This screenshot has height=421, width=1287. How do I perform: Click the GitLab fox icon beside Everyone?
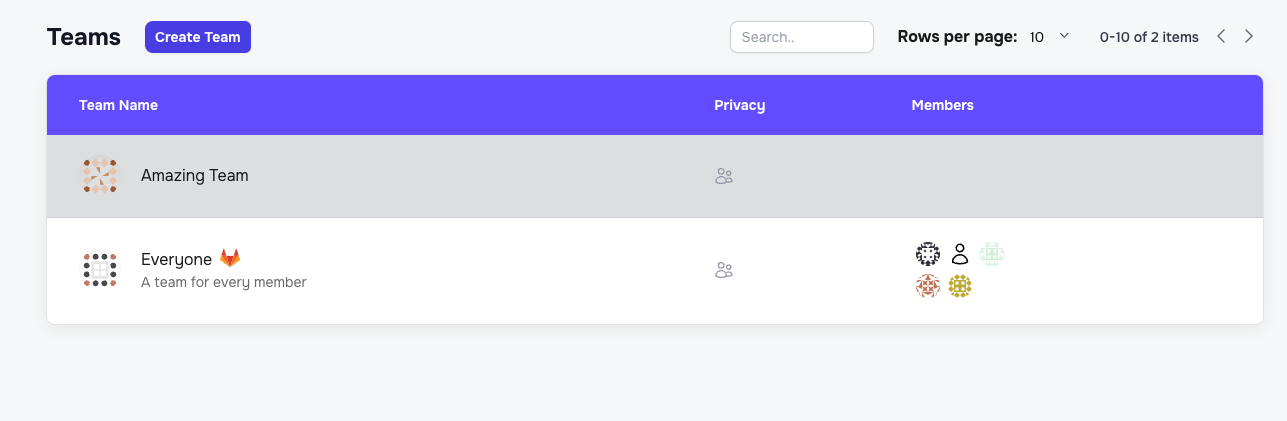tap(230, 258)
